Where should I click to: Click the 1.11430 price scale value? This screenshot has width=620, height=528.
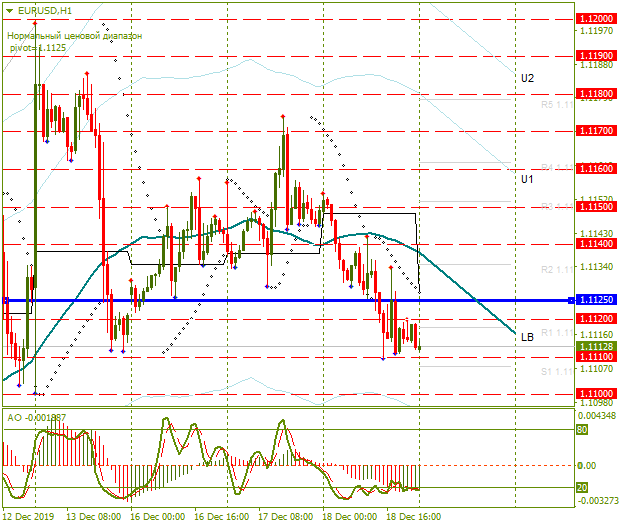pyautogui.click(x=596, y=234)
